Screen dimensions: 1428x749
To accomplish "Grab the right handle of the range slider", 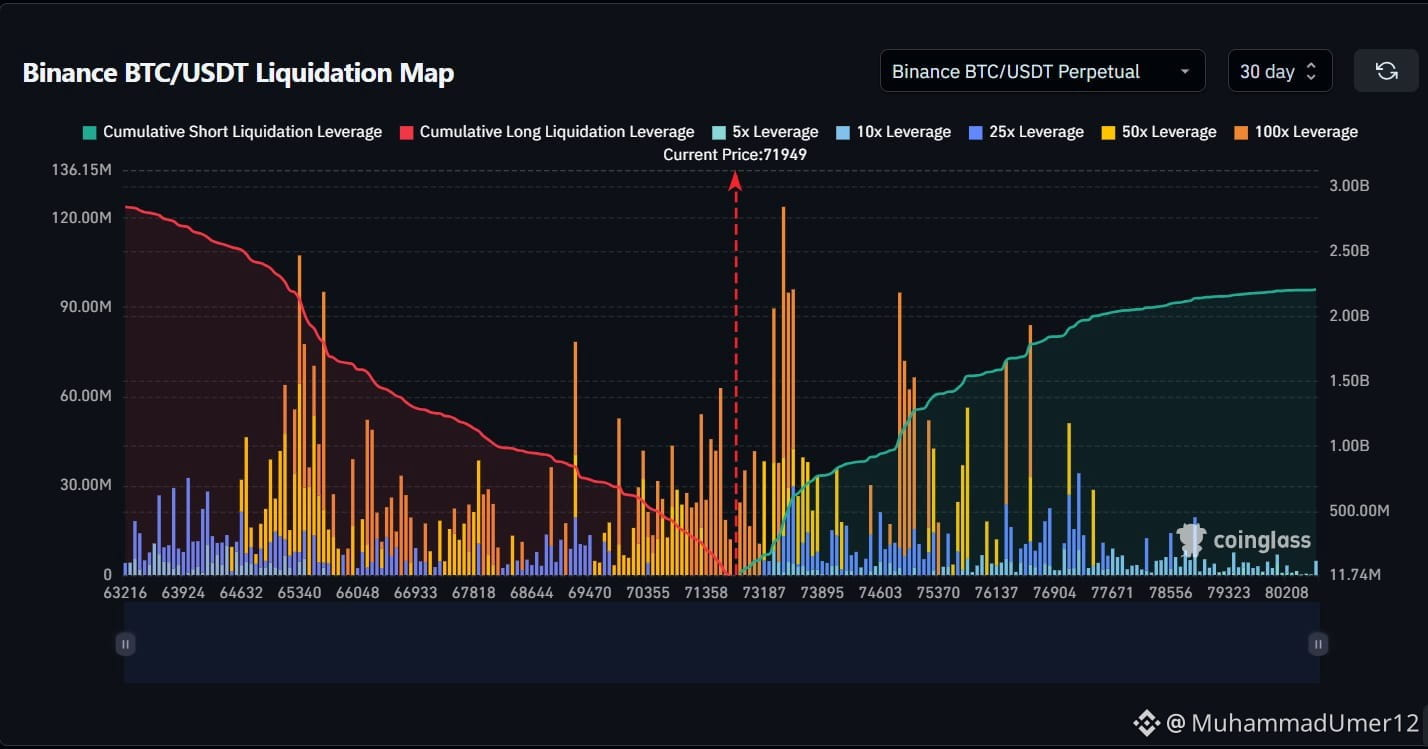I will (x=1319, y=644).
